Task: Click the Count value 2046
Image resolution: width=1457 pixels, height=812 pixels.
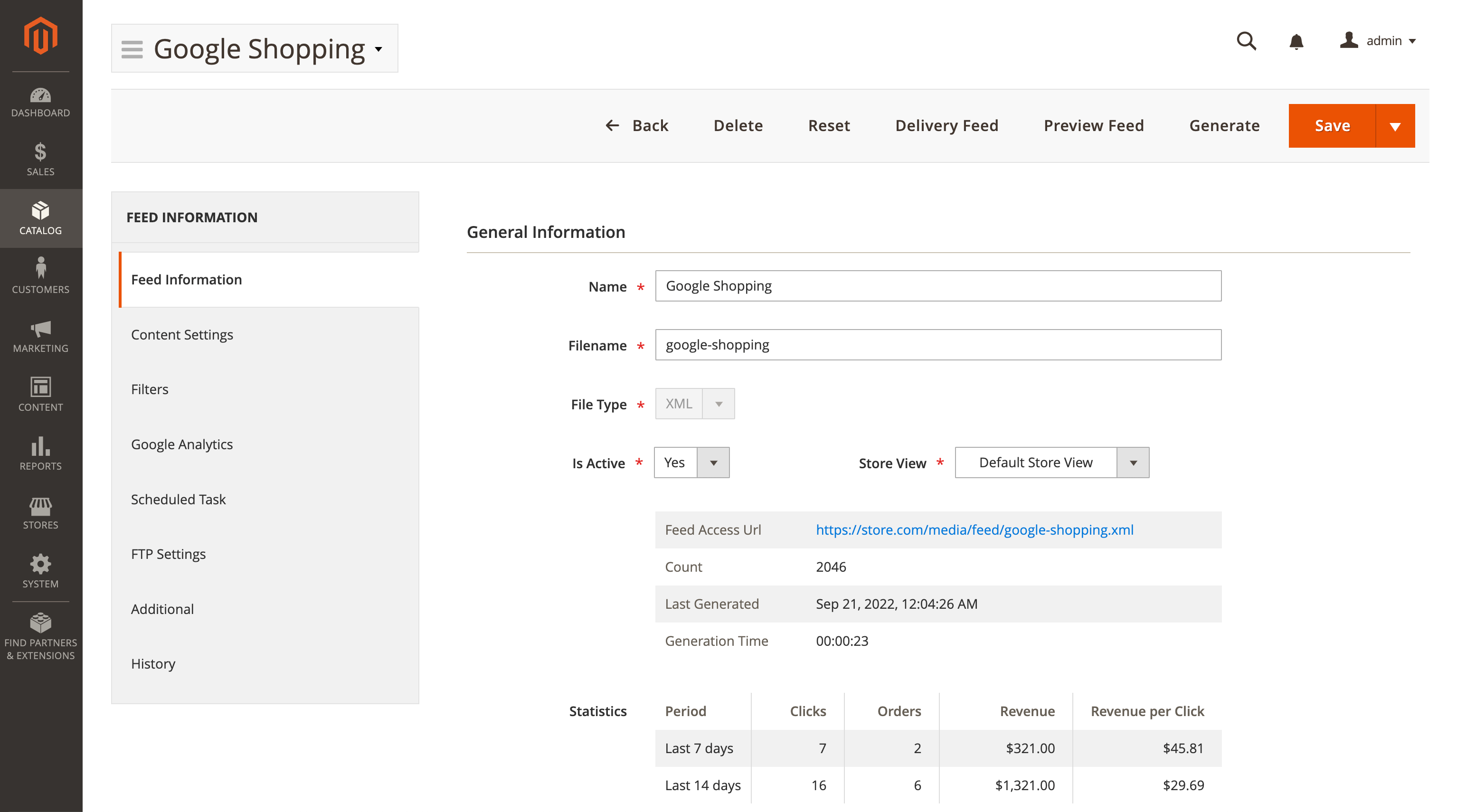Action: coord(831,567)
